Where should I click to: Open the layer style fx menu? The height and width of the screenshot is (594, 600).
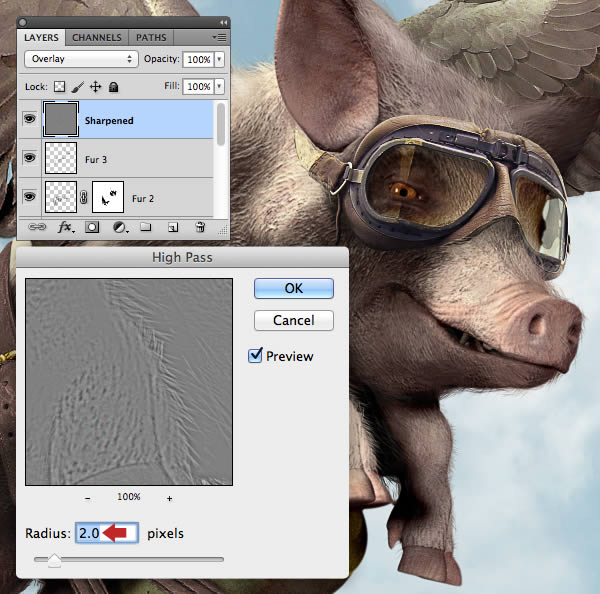tap(66, 227)
